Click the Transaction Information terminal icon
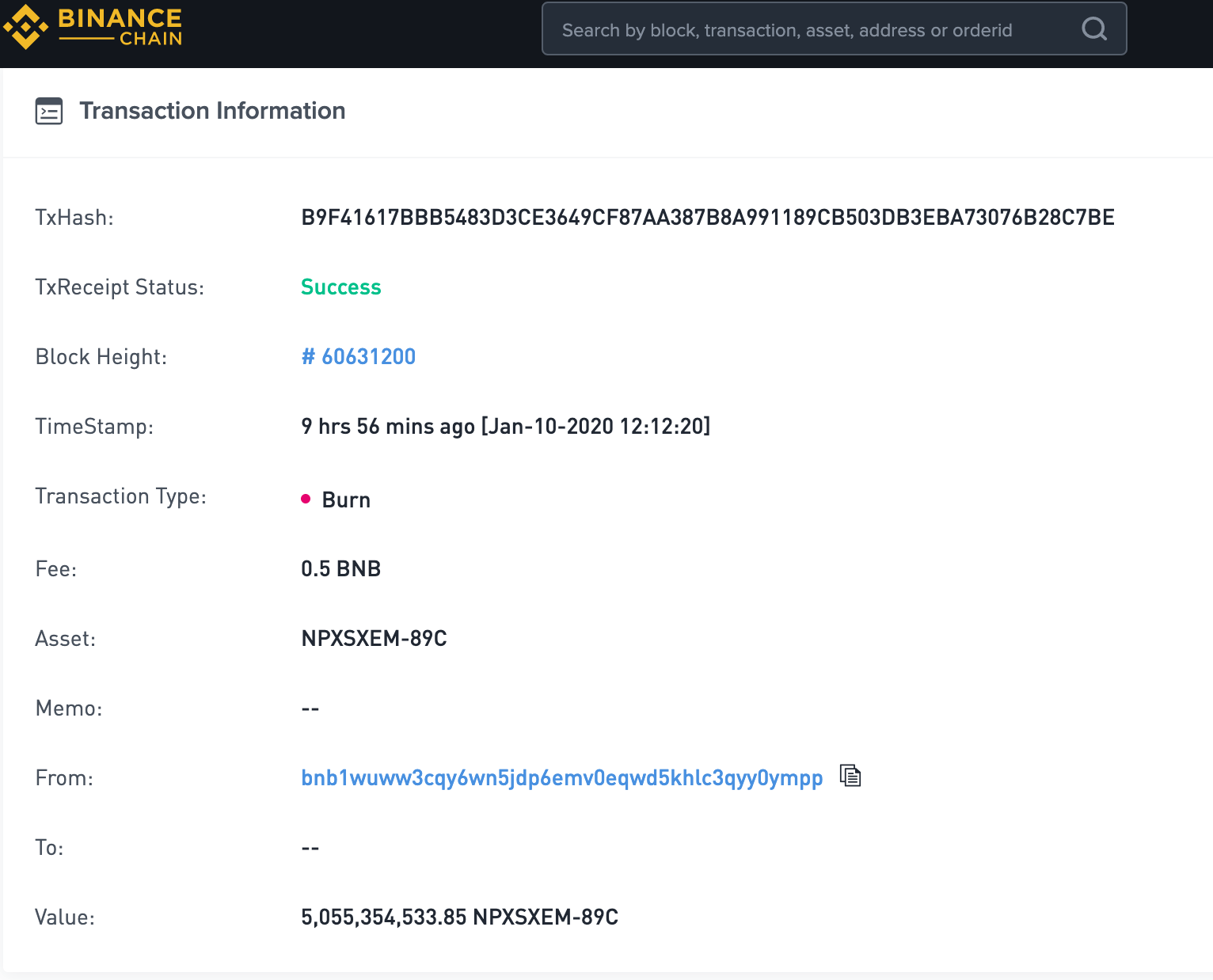This screenshot has width=1213, height=980. (x=49, y=111)
